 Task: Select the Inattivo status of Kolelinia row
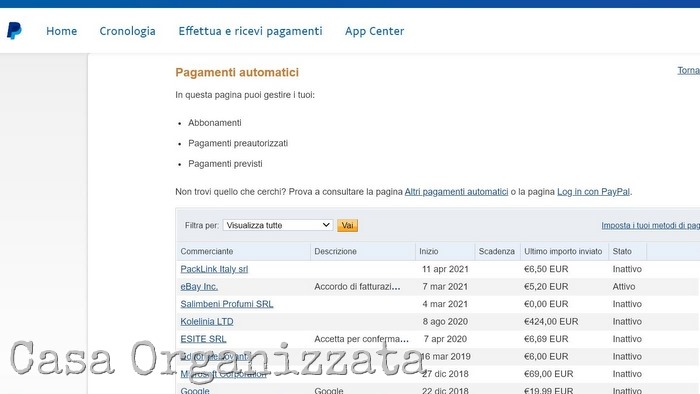tap(627, 321)
